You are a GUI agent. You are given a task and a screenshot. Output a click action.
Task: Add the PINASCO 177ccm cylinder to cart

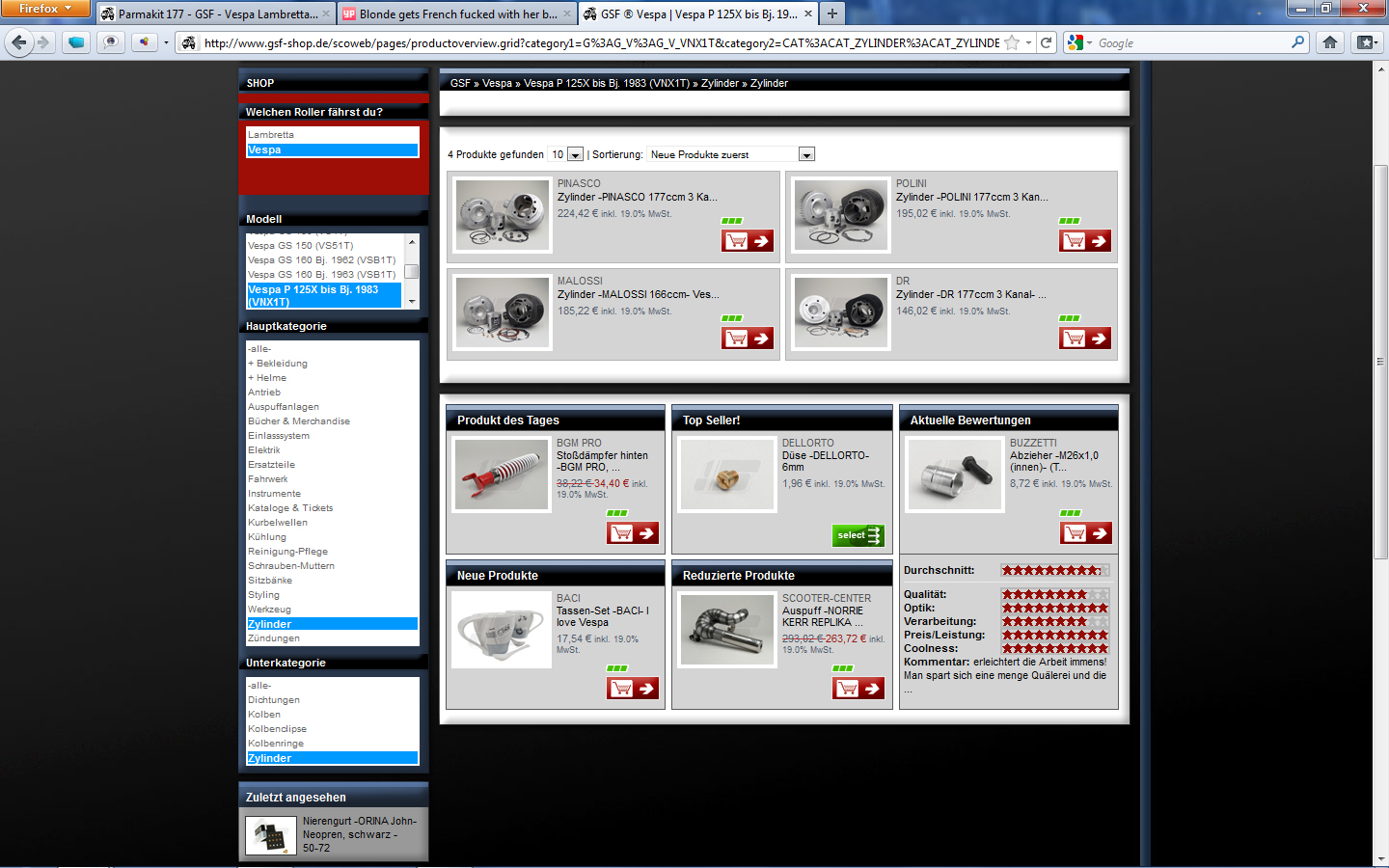(x=748, y=241)
